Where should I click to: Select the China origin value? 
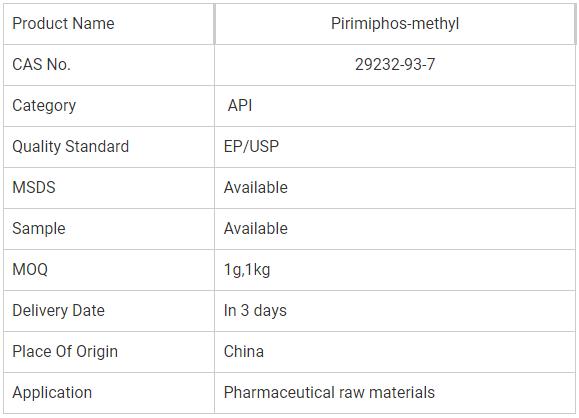point(244,352)
